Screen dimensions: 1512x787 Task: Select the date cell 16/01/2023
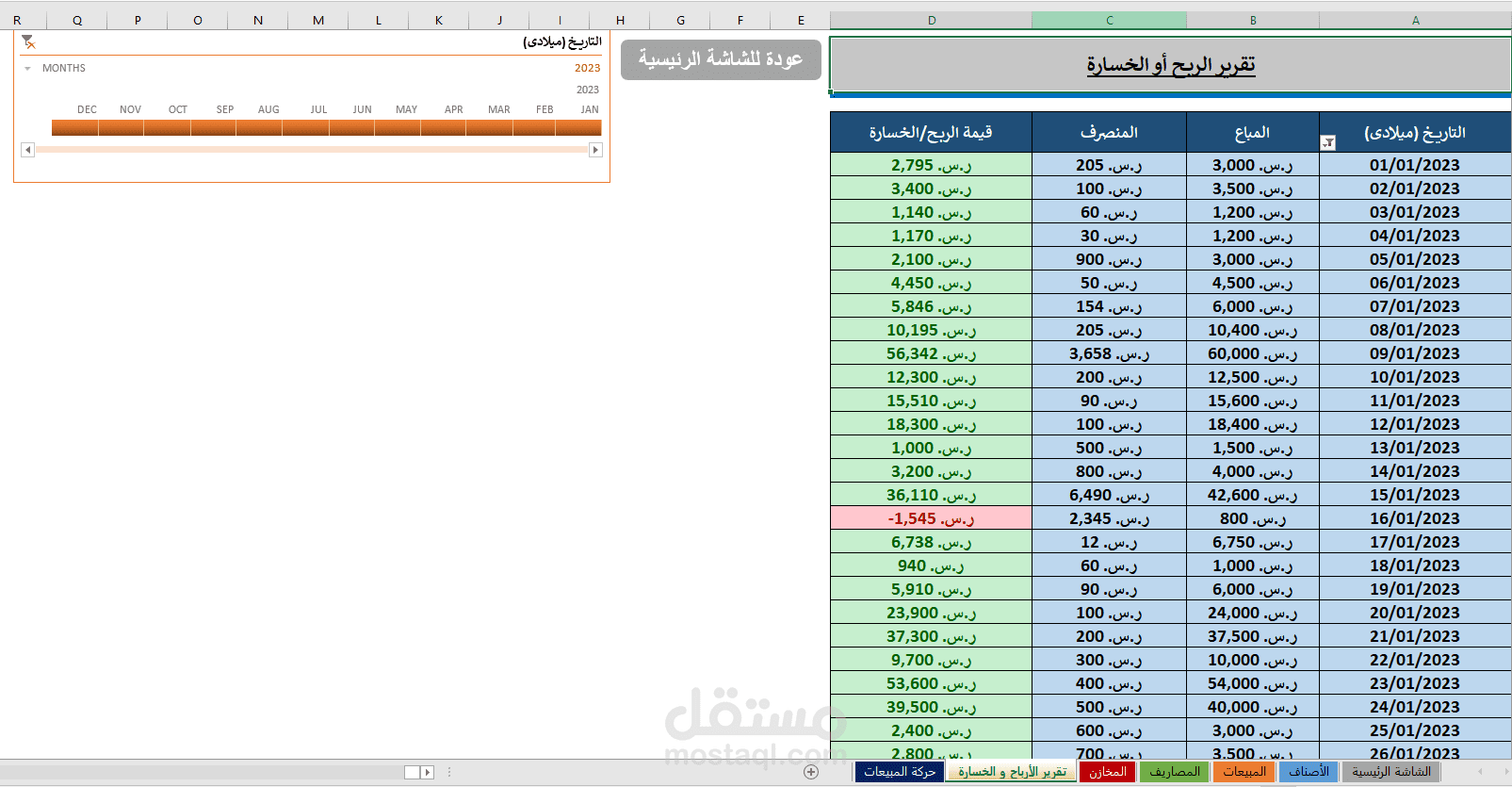(1415, 518)
